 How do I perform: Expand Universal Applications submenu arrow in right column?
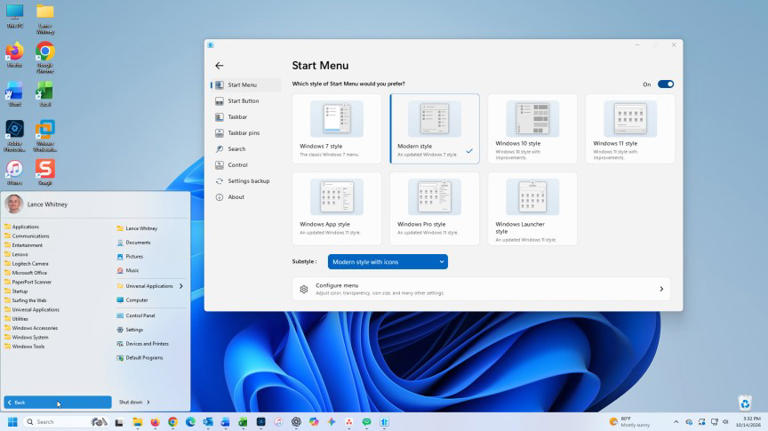click(x=181, y=286)
